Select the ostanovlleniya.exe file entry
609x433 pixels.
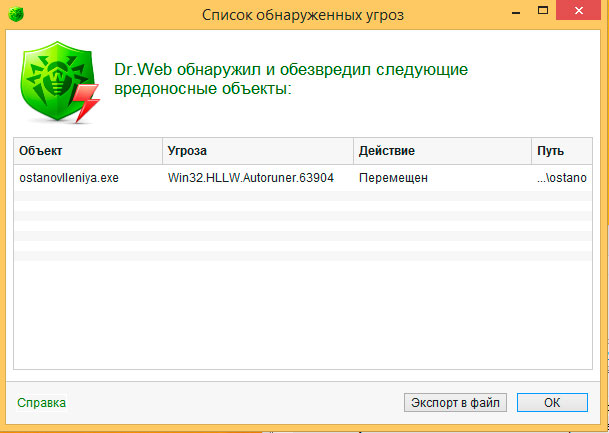click(x=69, y=178)
